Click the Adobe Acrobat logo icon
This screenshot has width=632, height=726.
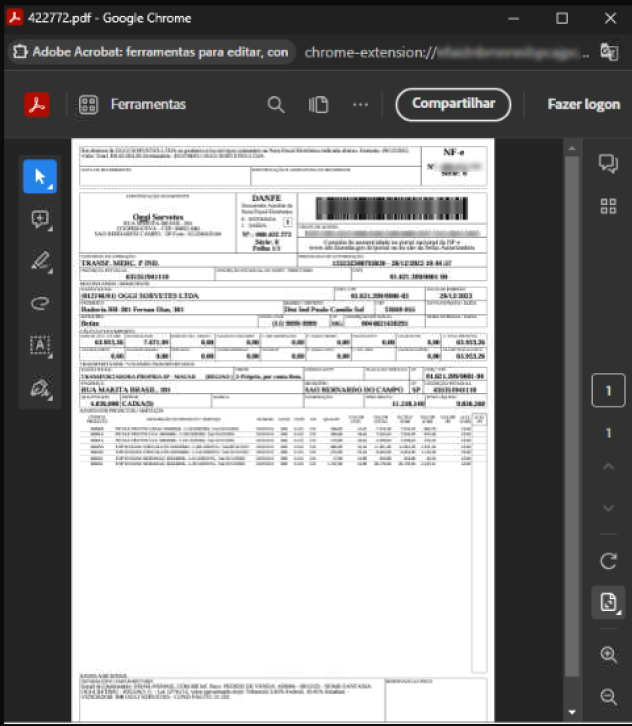37,104
